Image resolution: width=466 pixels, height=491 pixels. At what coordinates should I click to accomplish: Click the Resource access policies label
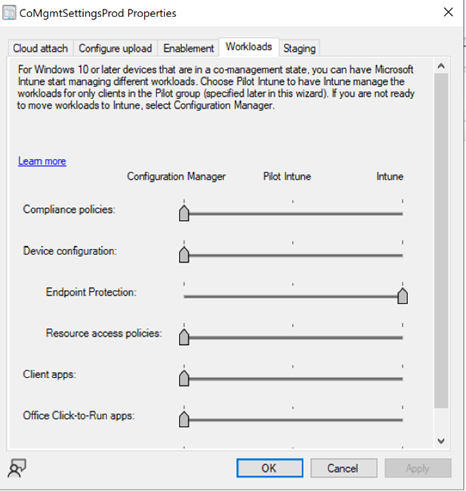click(104, 333)
